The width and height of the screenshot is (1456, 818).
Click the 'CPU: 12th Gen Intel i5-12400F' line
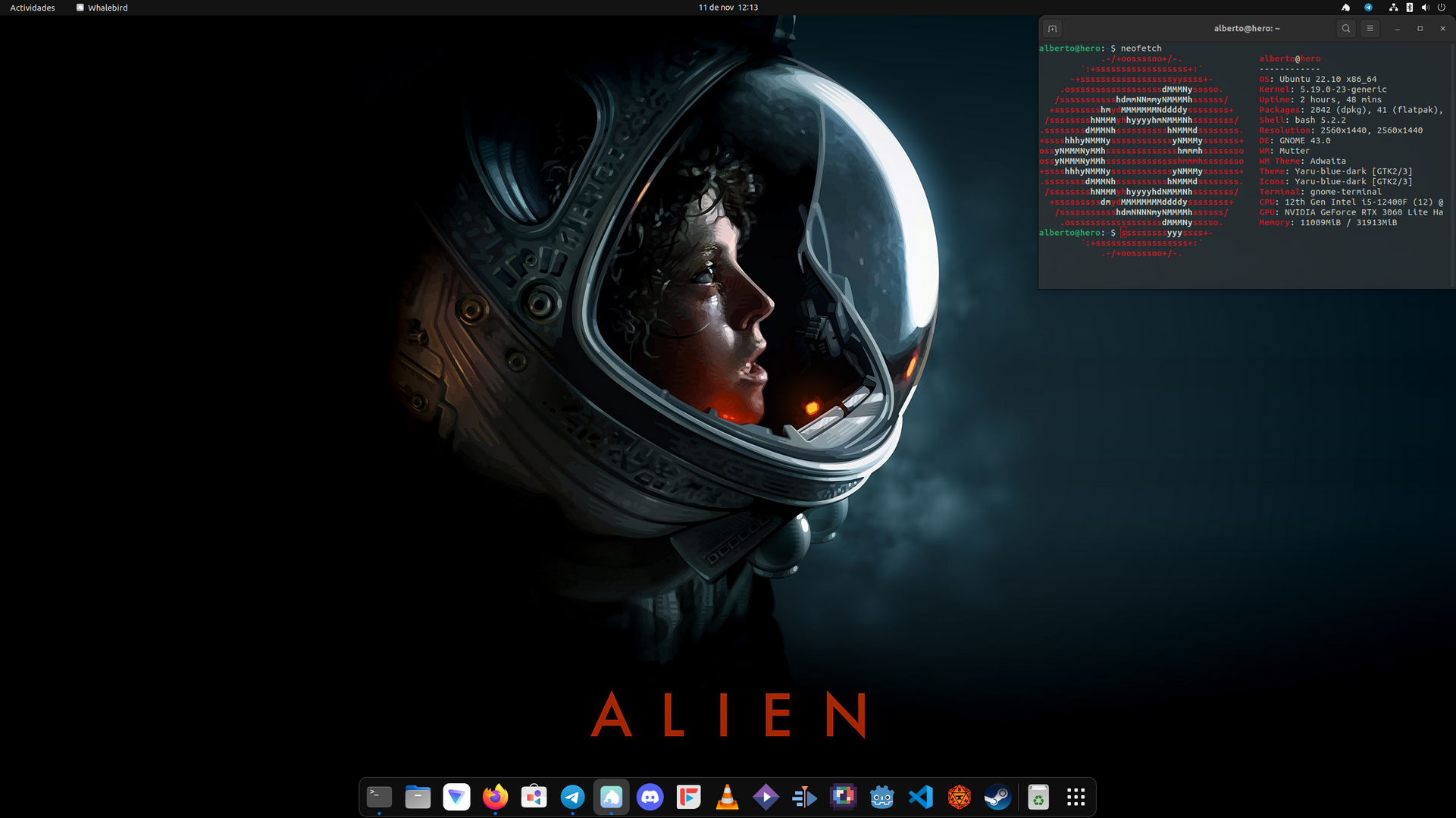tap(1351, 202)
